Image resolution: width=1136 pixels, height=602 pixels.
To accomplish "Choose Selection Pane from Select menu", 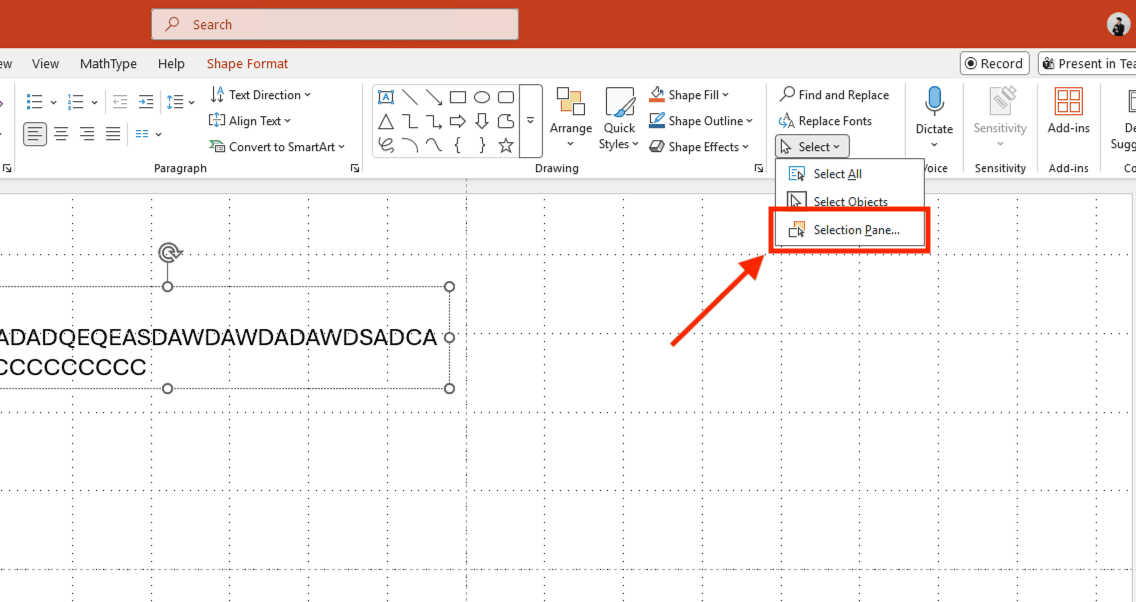I will (849, 230).
